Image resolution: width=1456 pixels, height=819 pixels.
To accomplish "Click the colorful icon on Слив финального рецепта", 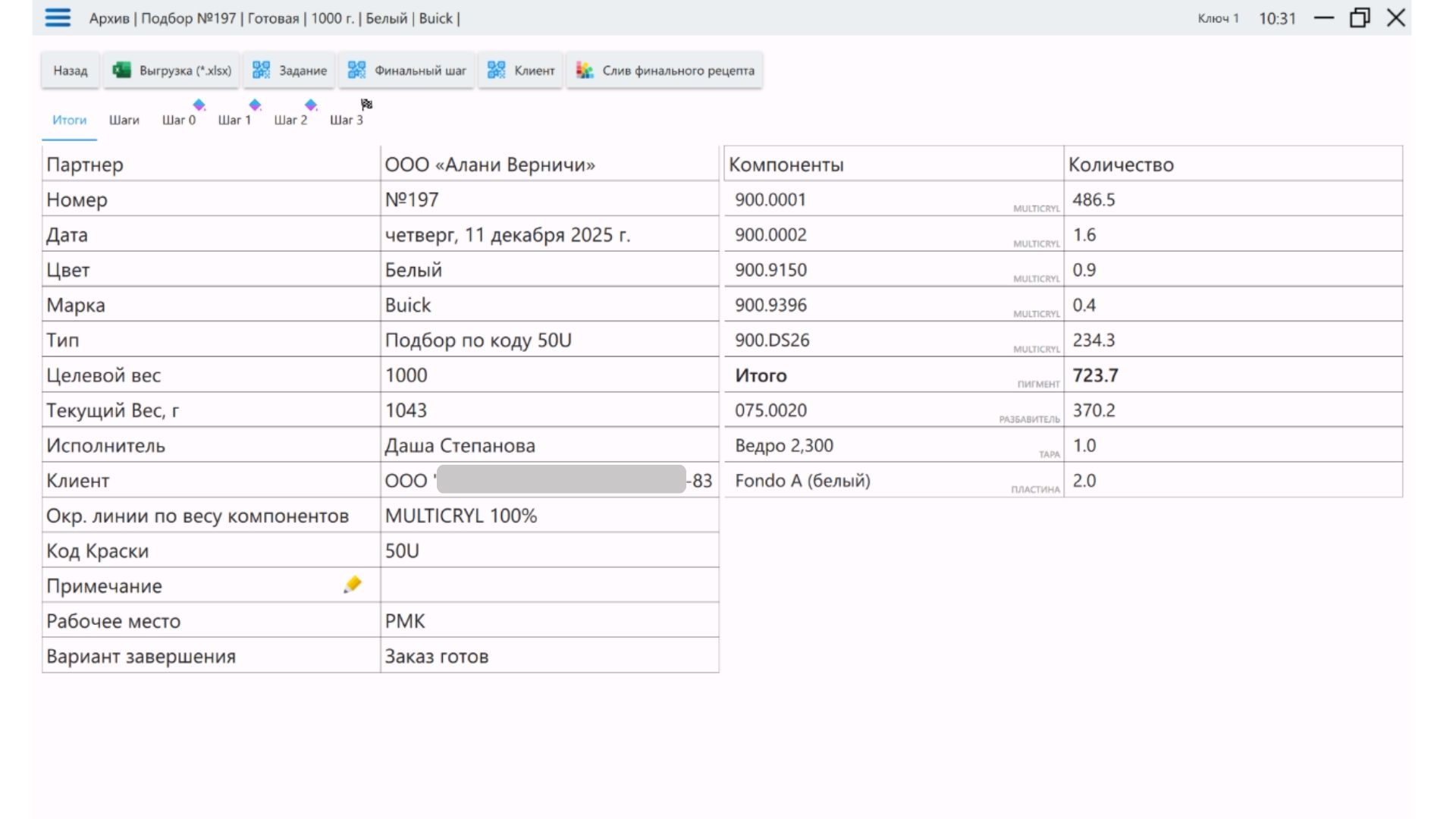I will 585,71.
